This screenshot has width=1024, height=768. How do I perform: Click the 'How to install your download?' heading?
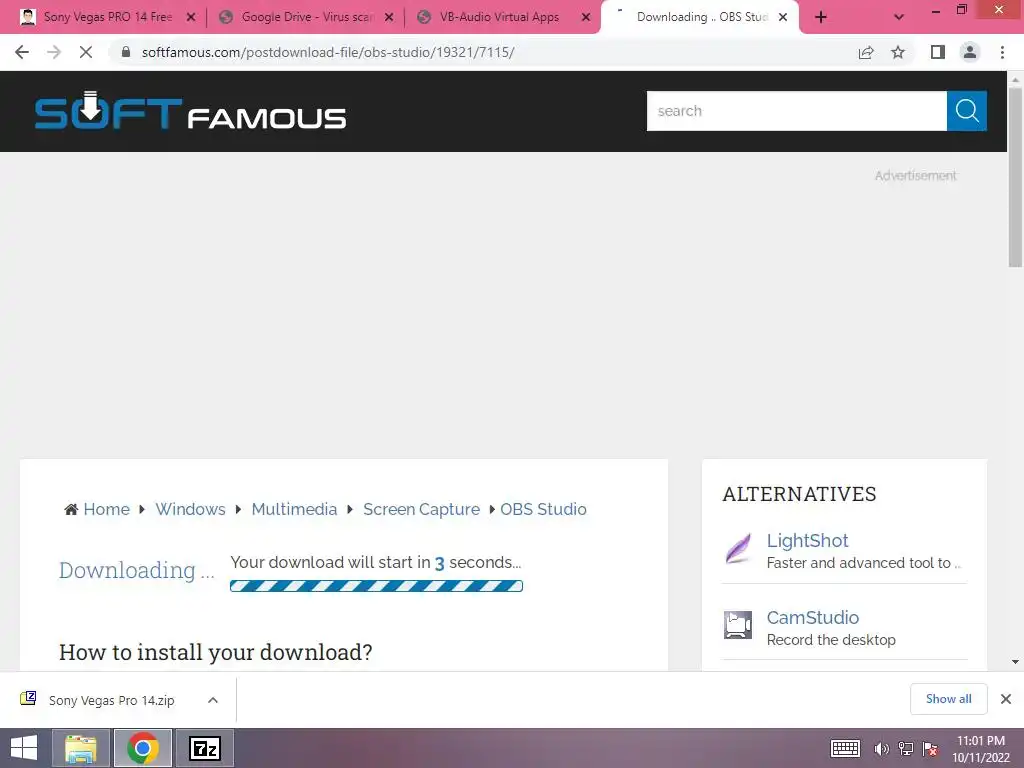click(x=216, y=652)
